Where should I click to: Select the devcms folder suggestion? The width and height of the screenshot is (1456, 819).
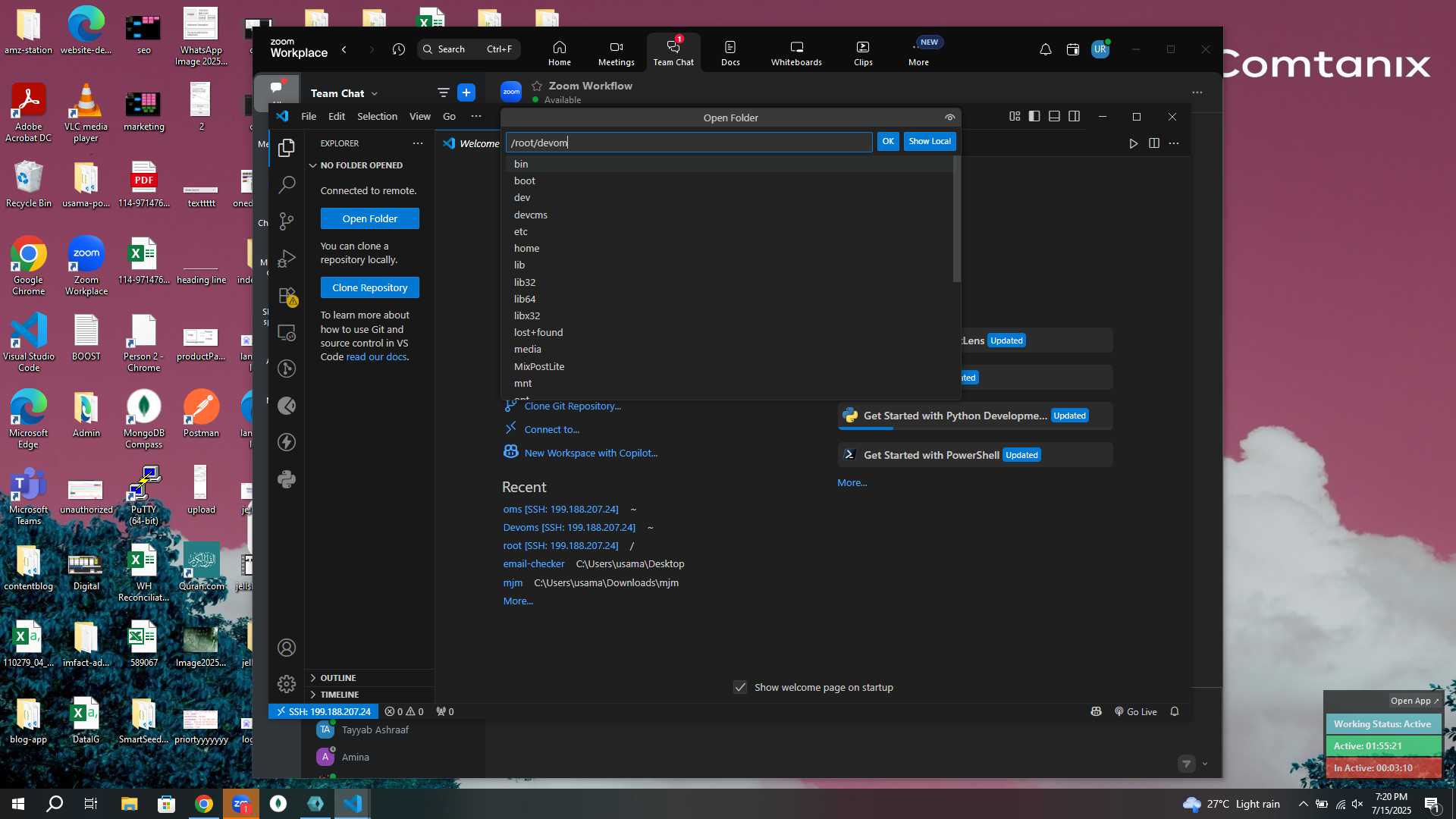coord(729,215)
